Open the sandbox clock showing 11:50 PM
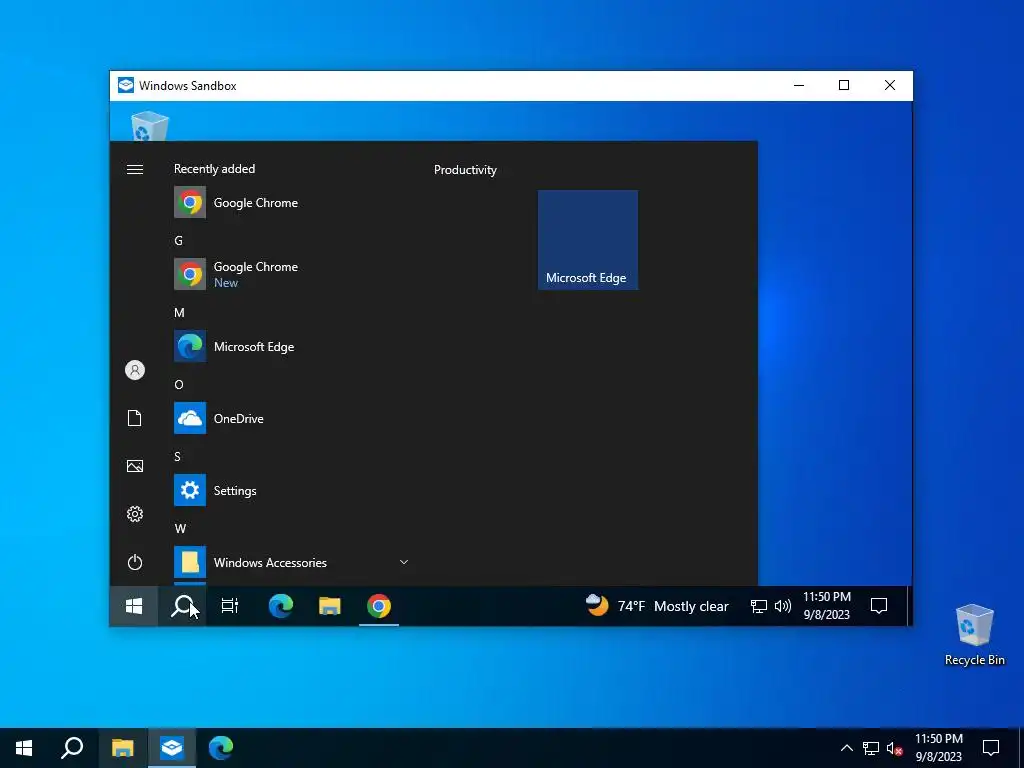Viewport: 1024px width, 768px height. point(826,606)
